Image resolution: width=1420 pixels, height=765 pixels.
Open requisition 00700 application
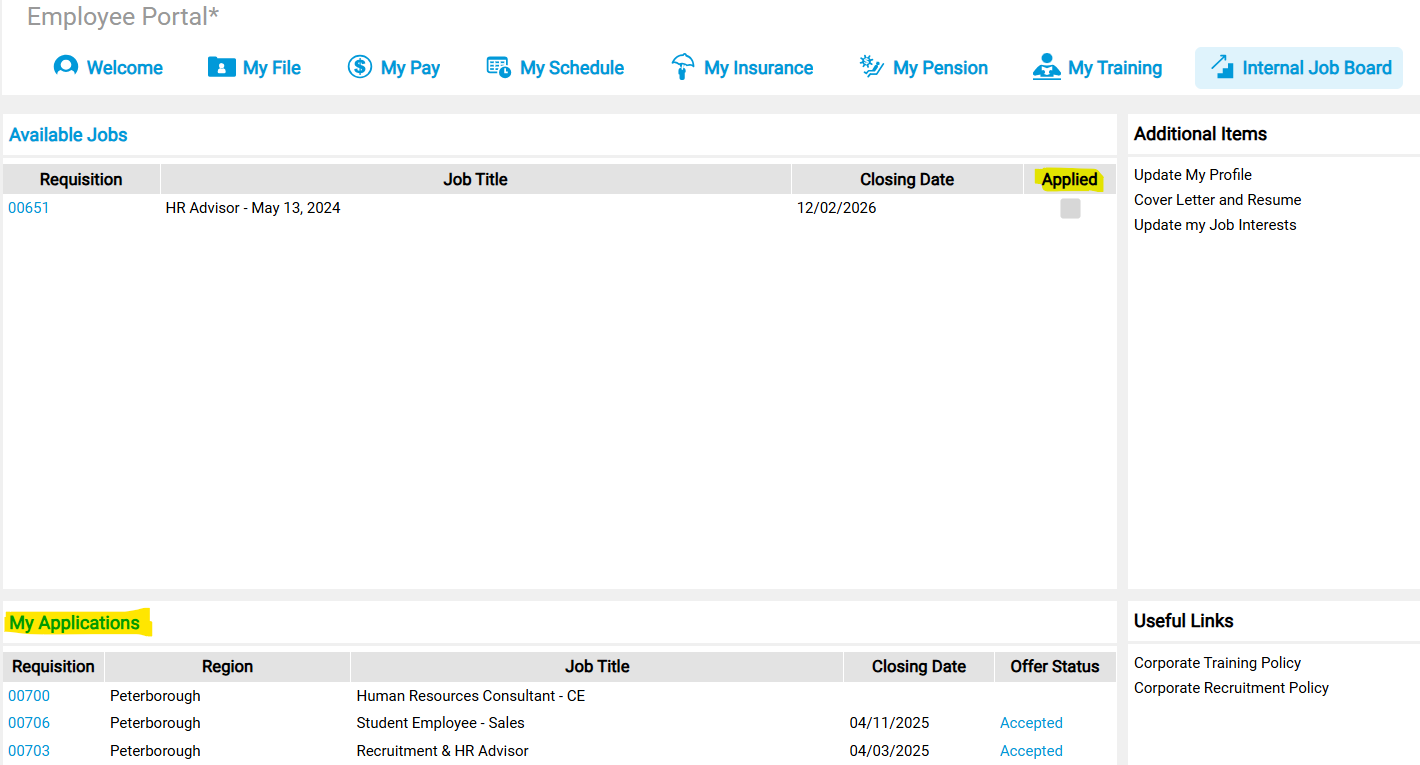[29, 696]
